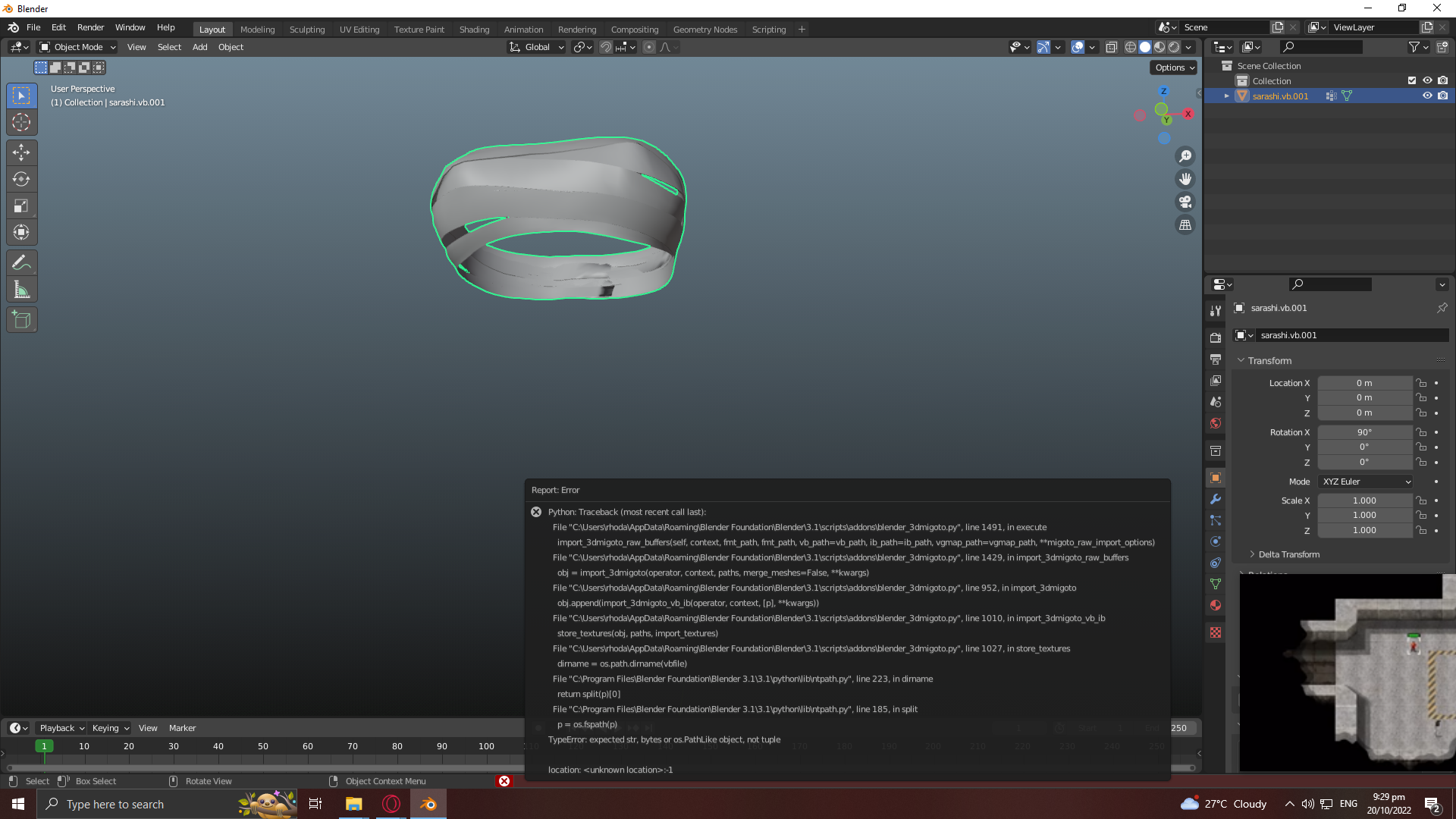The height and width of the screenshot is (819, 1456).
Task: Open the View Layer properties tab
Action: click(x=1216, y=380)
